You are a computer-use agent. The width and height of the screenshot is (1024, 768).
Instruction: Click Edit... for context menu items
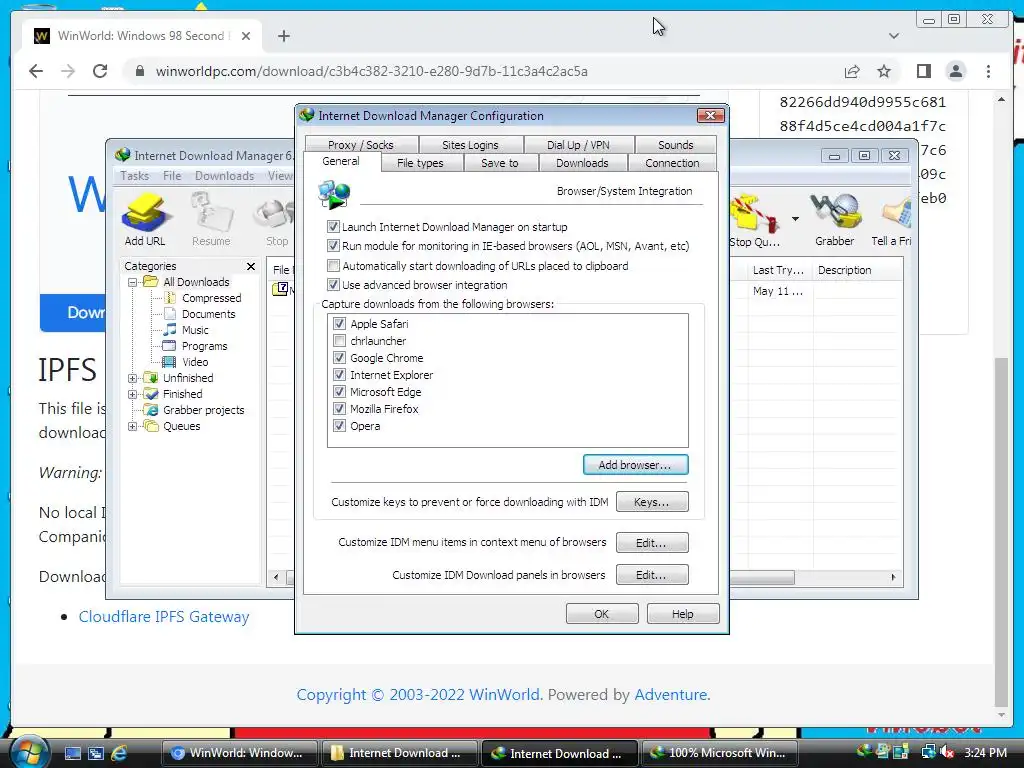click(651, 543)
